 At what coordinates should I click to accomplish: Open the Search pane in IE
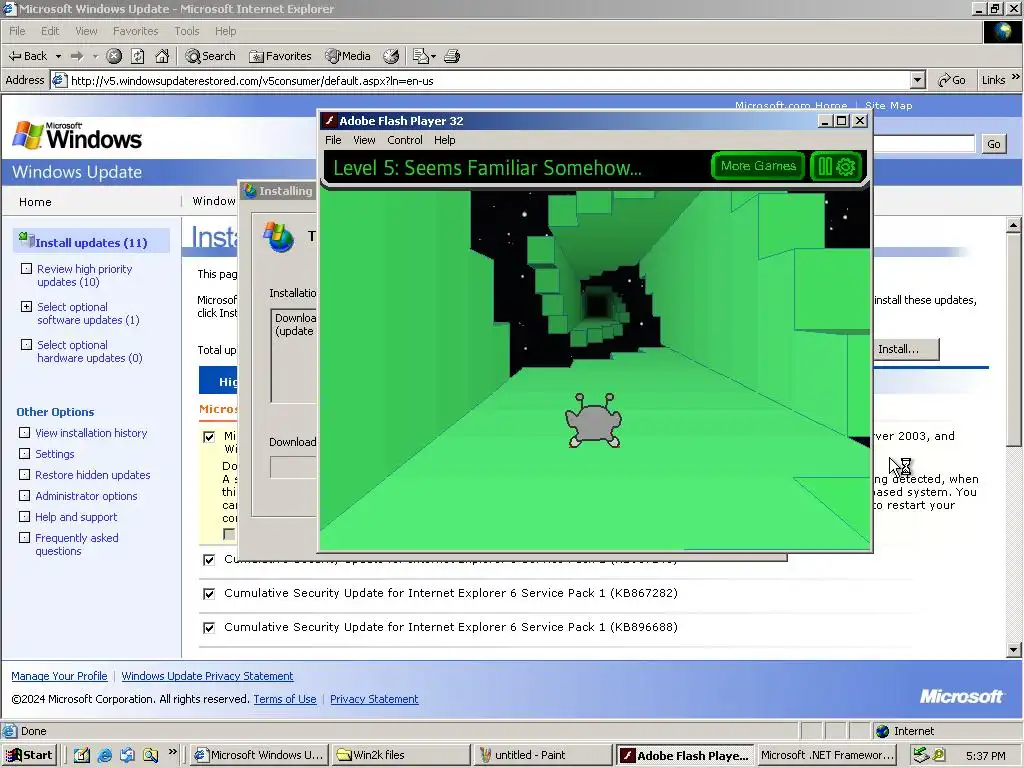click(210, 56)
